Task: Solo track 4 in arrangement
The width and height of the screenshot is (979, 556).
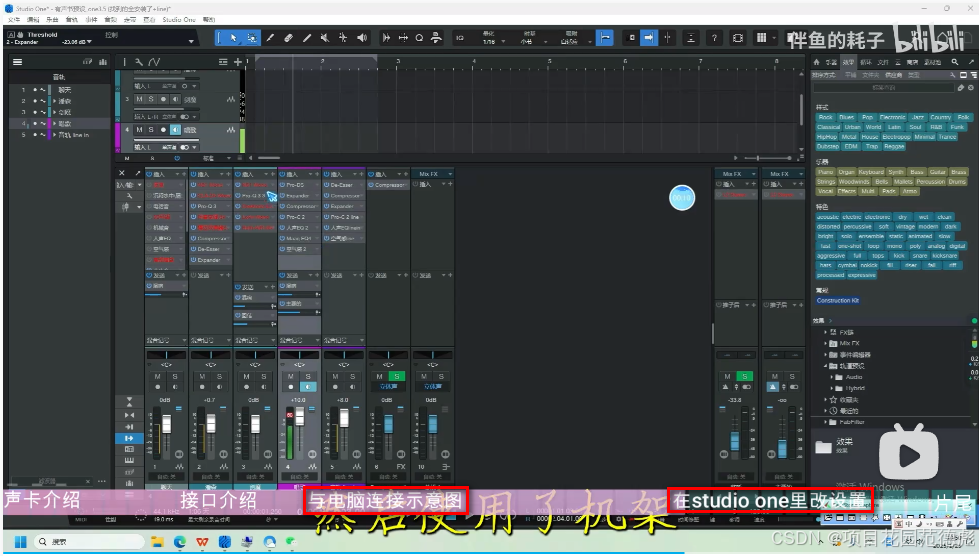Action: coord(151,130)
